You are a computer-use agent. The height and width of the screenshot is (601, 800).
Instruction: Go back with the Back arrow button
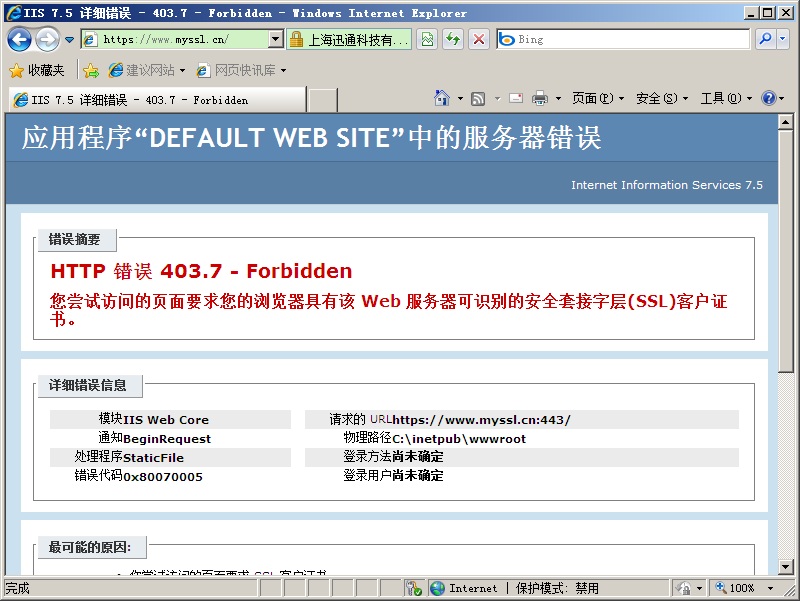(x=19, y=39)
